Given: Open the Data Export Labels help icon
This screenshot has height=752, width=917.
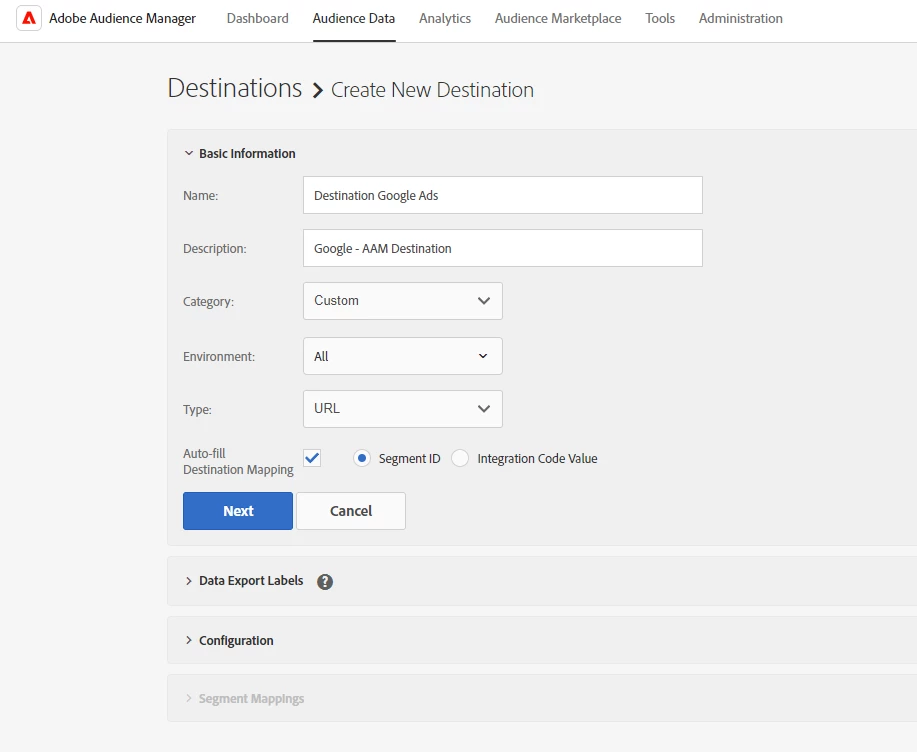Looking at the screenshot, I should click(325, 581).
